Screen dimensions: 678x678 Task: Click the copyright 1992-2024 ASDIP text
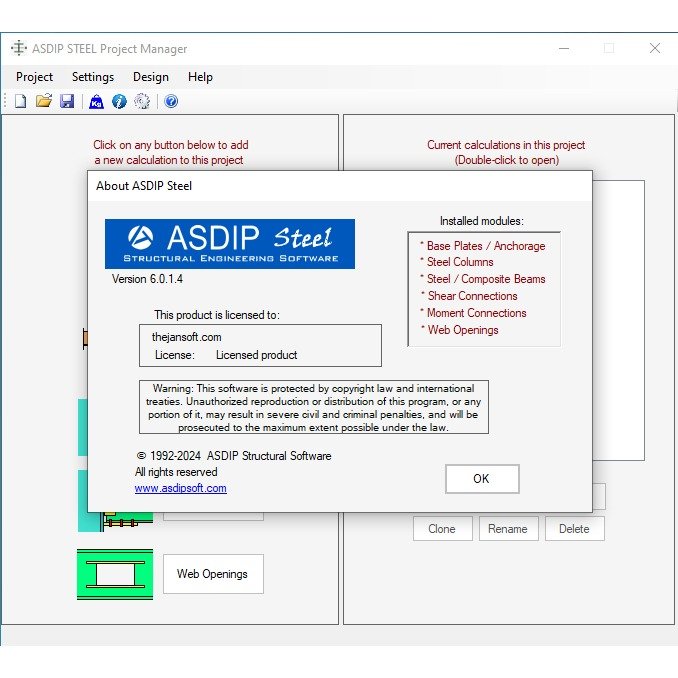[234, 456]
